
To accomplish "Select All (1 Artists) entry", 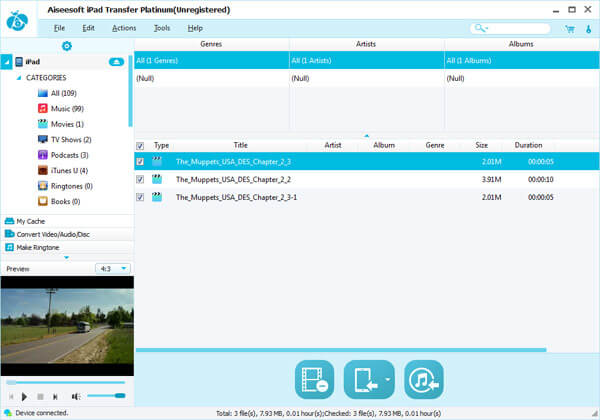I will (367, 60).
